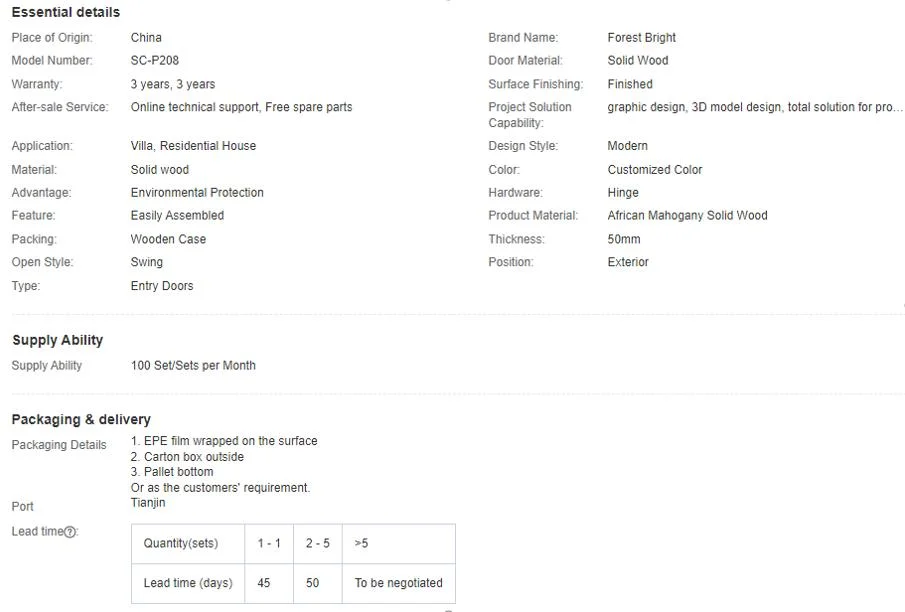
Task: Click the truncated Project Solution Capability value
Action: coord(754,107)
